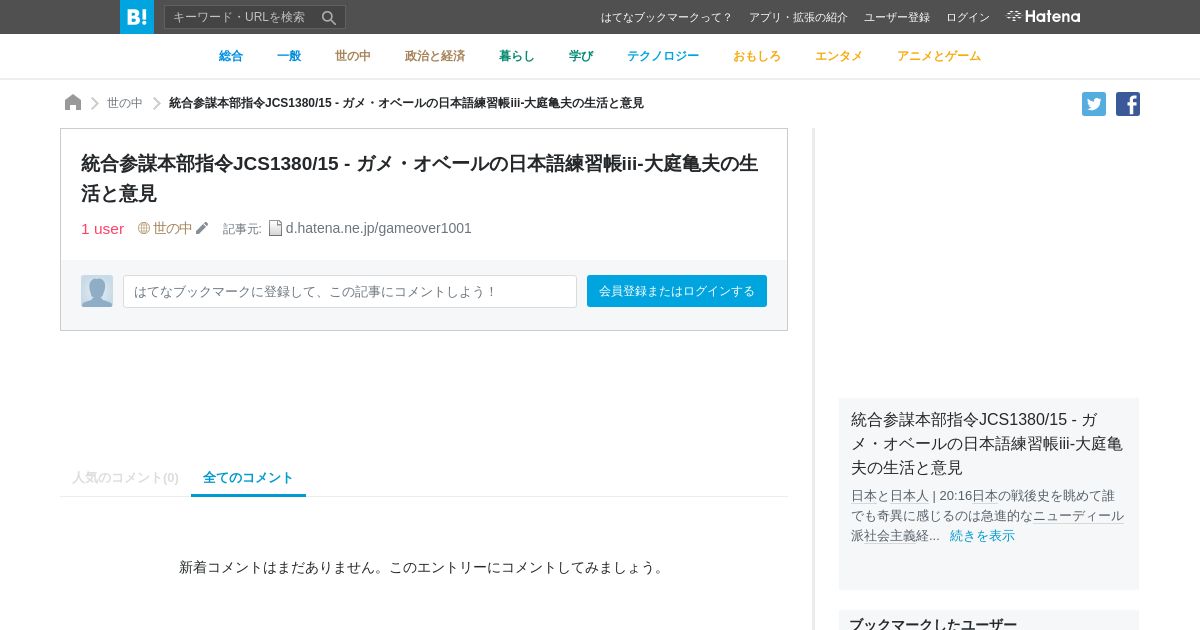This screenshot has width=1200, height=630.
Task: Click ニューディール keyword link
Action: 1078,515
